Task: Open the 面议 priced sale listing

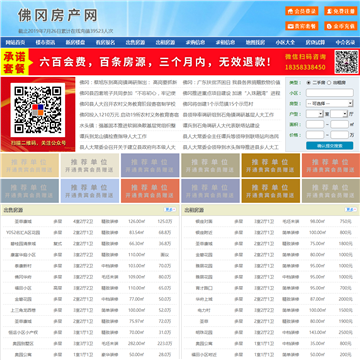Action: pyautogui.click(x=90, y=255)
